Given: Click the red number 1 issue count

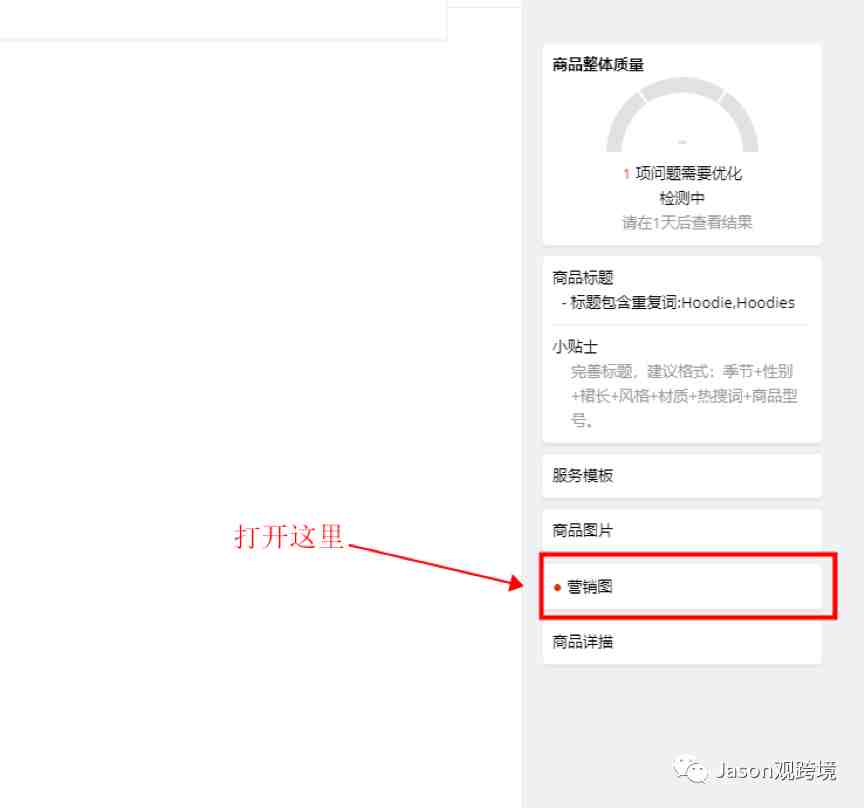Looking at the screenshot, I should 627,174.
